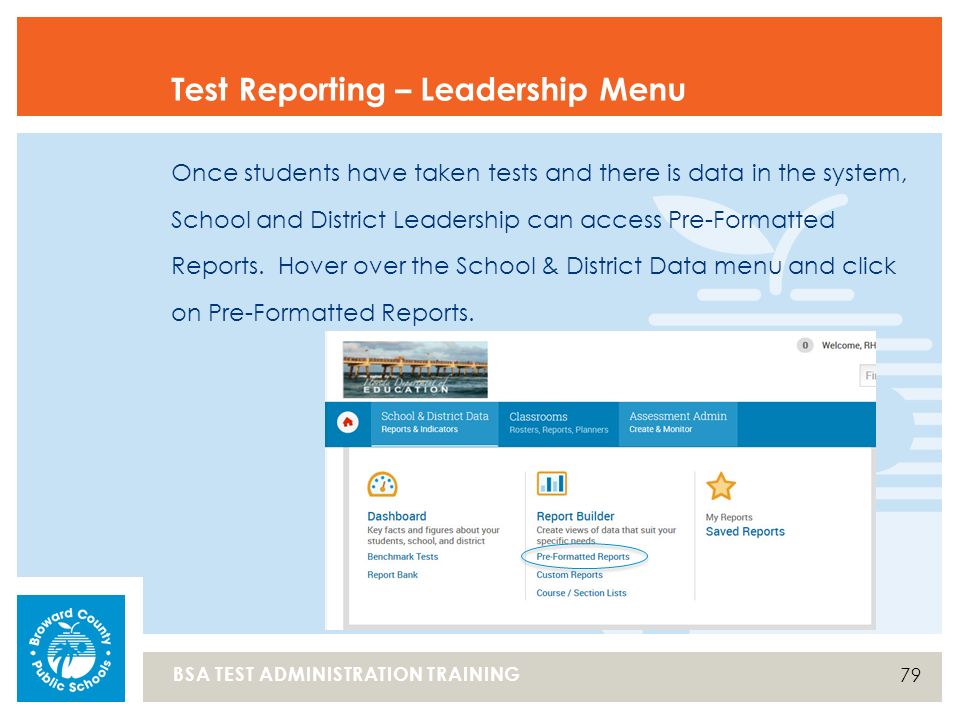Screen dimensions: 960x720
Task: Open the Report Bank link
Action: coord(392,575)
